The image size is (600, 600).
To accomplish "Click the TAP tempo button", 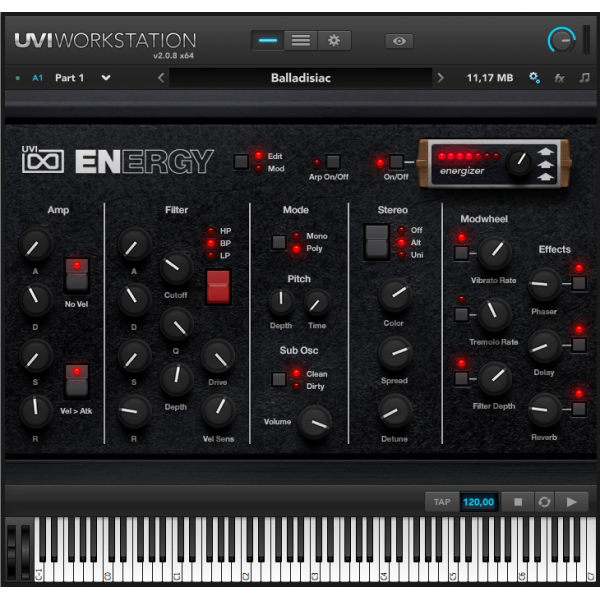I will point(442,502).
